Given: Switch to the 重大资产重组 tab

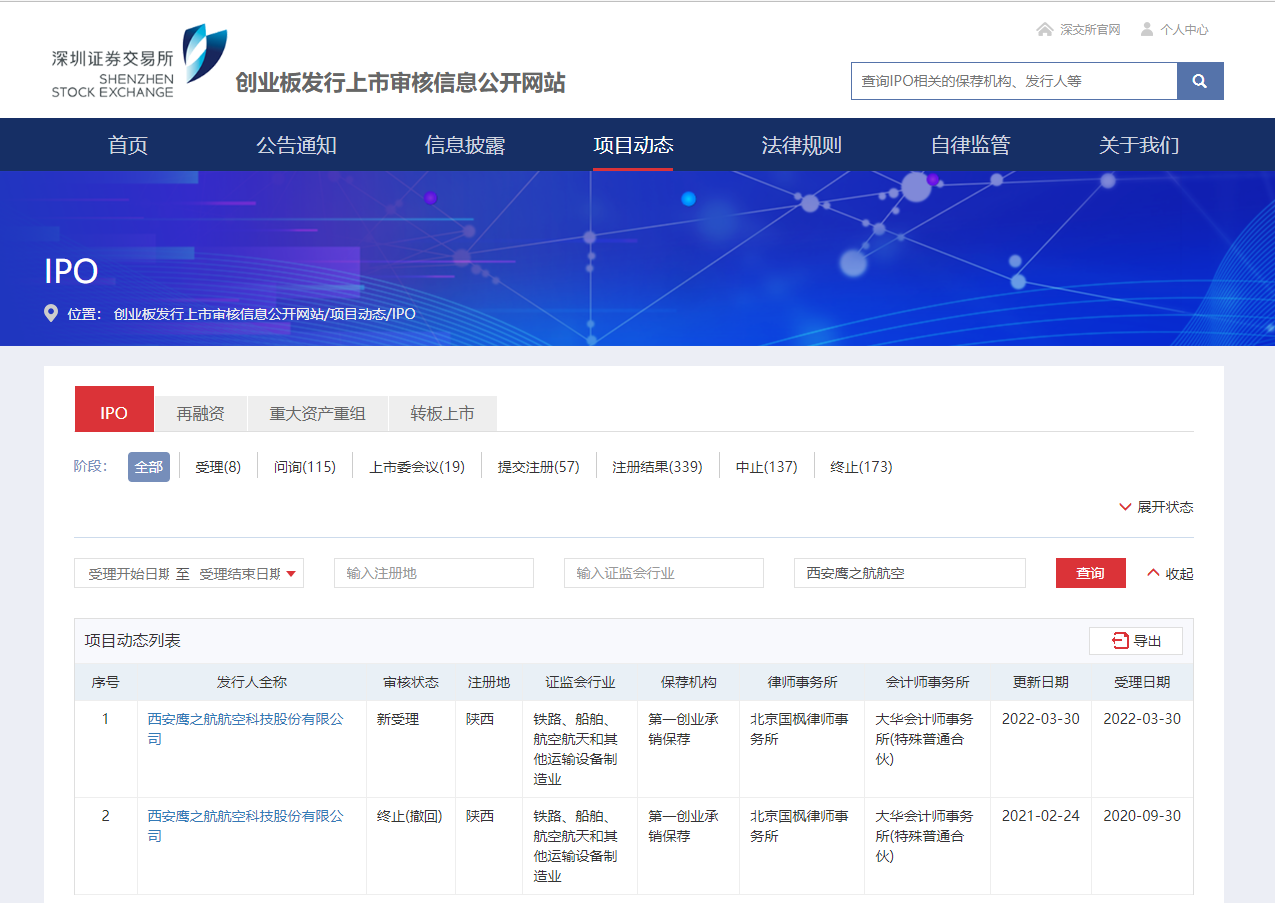Looking at the screenshot, I should pyautogui.click(x=317, y=413).
